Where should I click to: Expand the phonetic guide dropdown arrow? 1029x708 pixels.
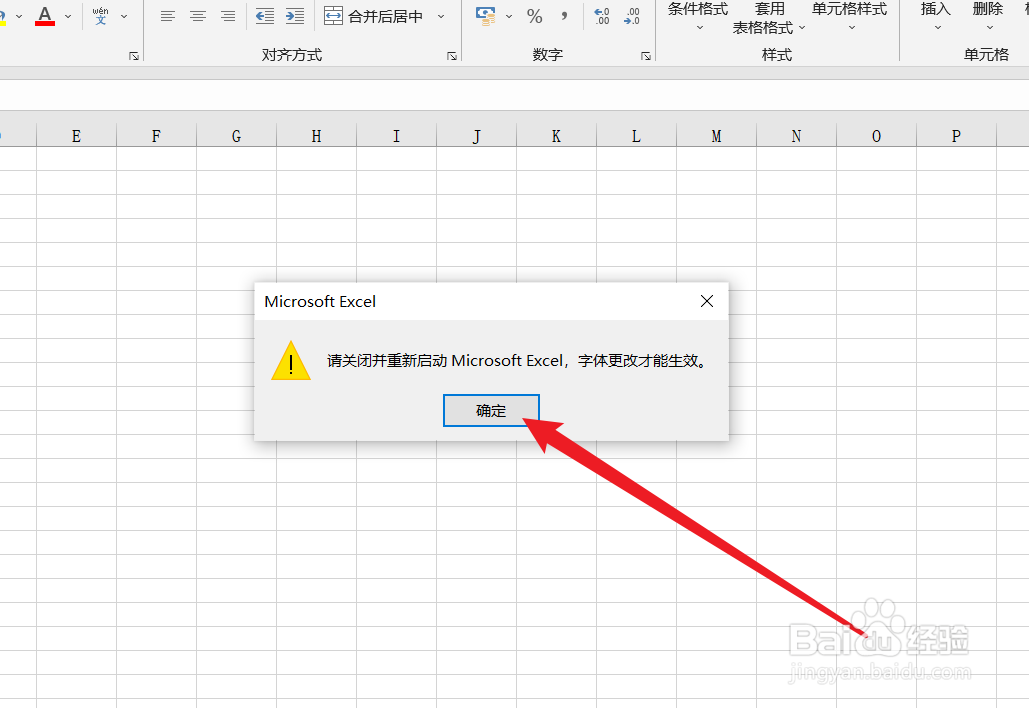(x=124, y=16)
